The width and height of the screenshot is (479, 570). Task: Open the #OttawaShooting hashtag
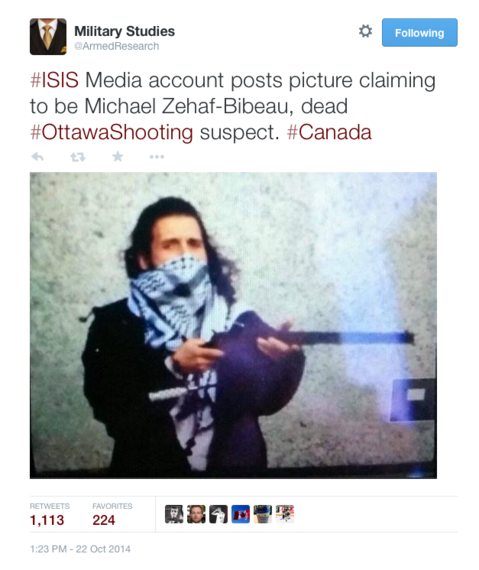point(112,132)
